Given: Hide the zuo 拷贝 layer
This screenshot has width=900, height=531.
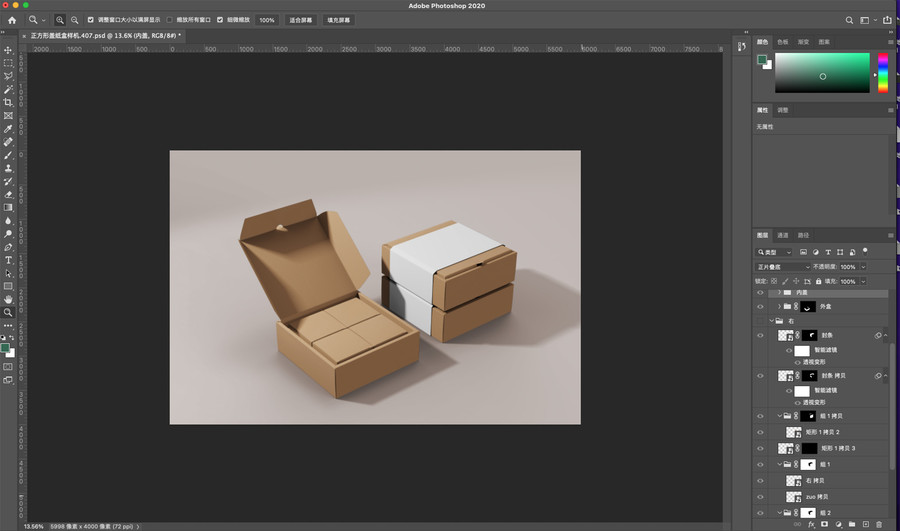Looking at the screenshot, I should (761, 497).
